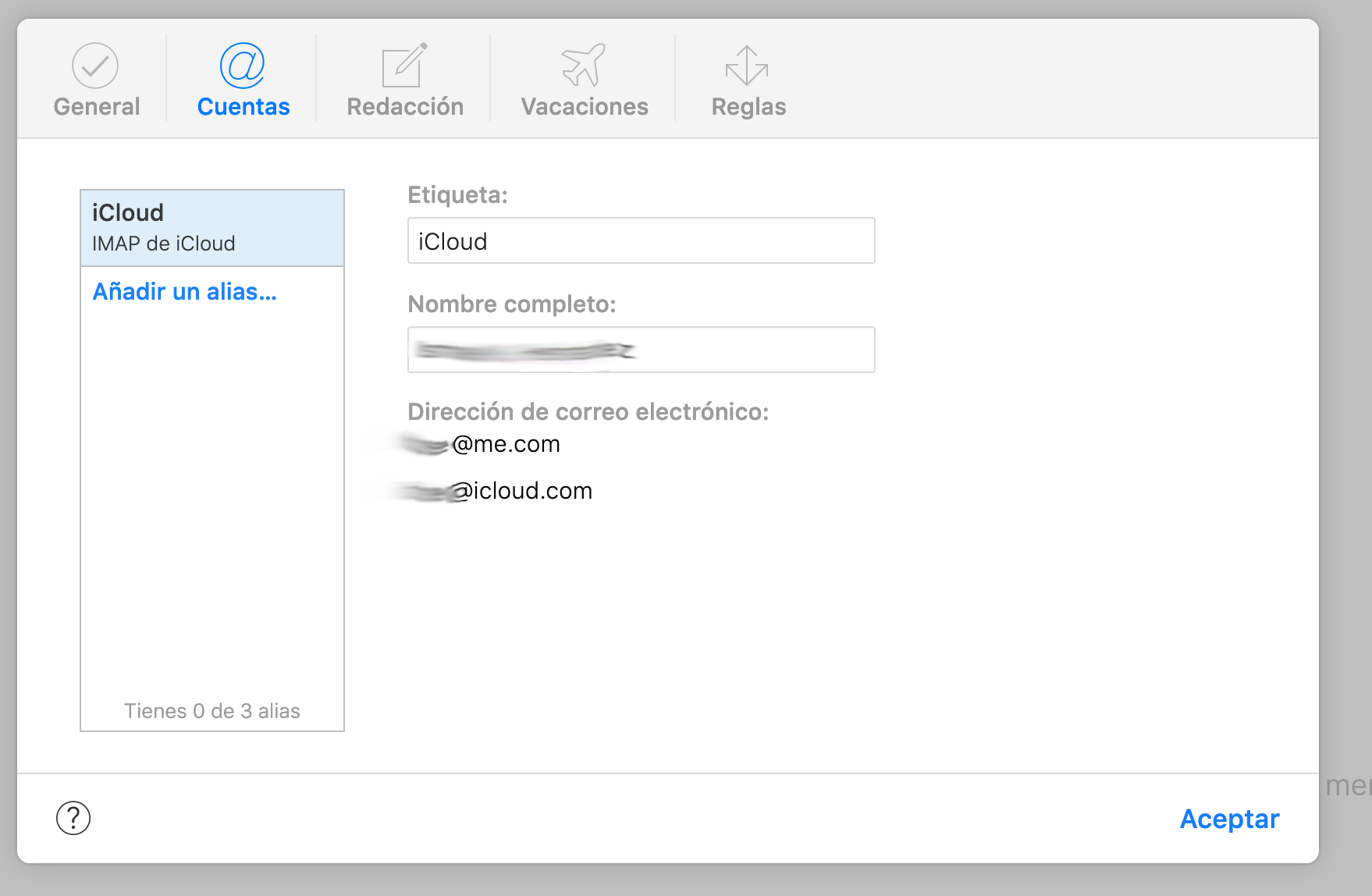The image size is (1372, 896).
Task: Open the Redacción tab label
Action: (x=405, y=107)
